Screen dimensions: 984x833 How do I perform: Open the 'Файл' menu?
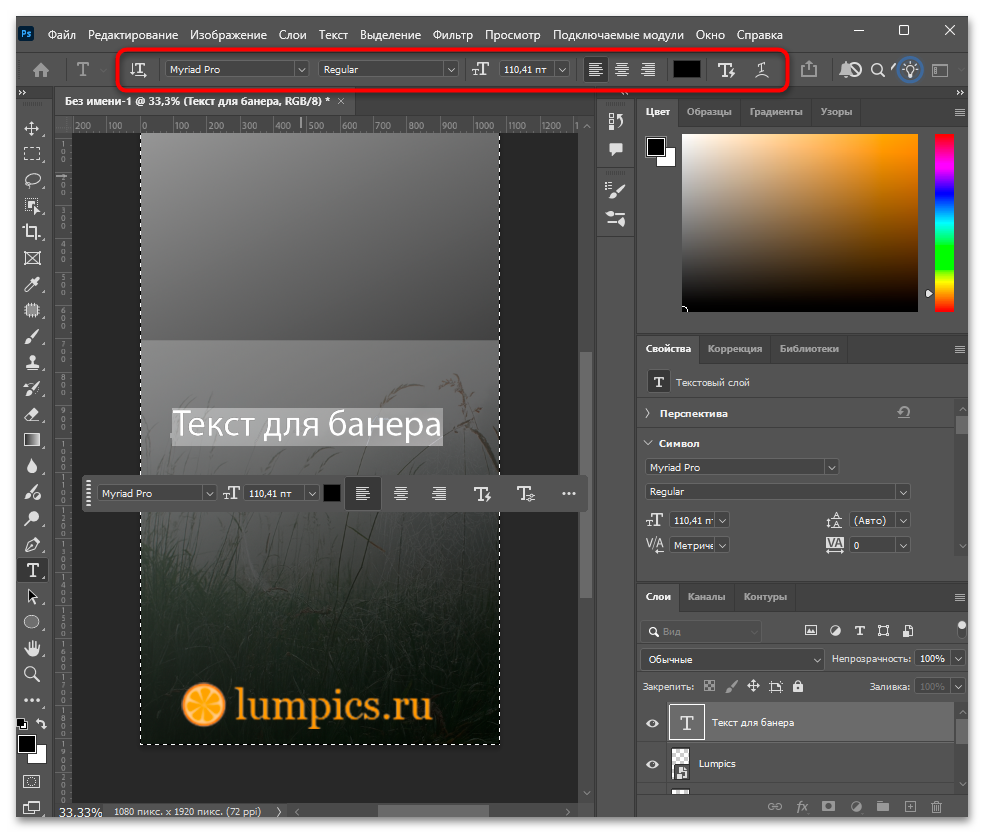62,35
